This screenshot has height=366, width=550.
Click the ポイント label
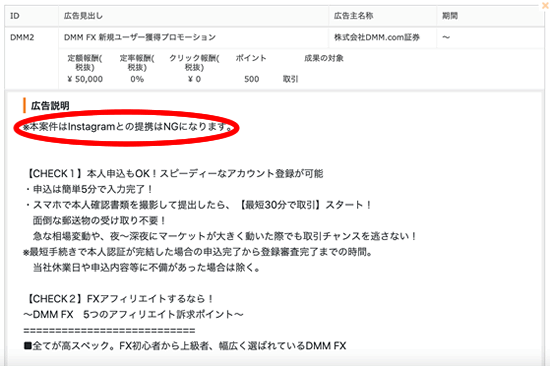tap(251, 58)
